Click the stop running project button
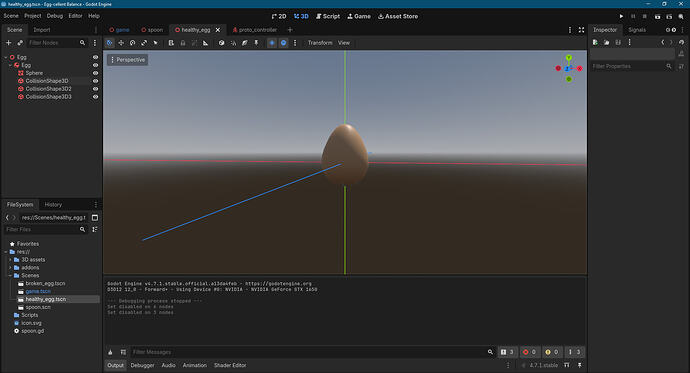Screen dimensions: 690x373 pos(645,16)
